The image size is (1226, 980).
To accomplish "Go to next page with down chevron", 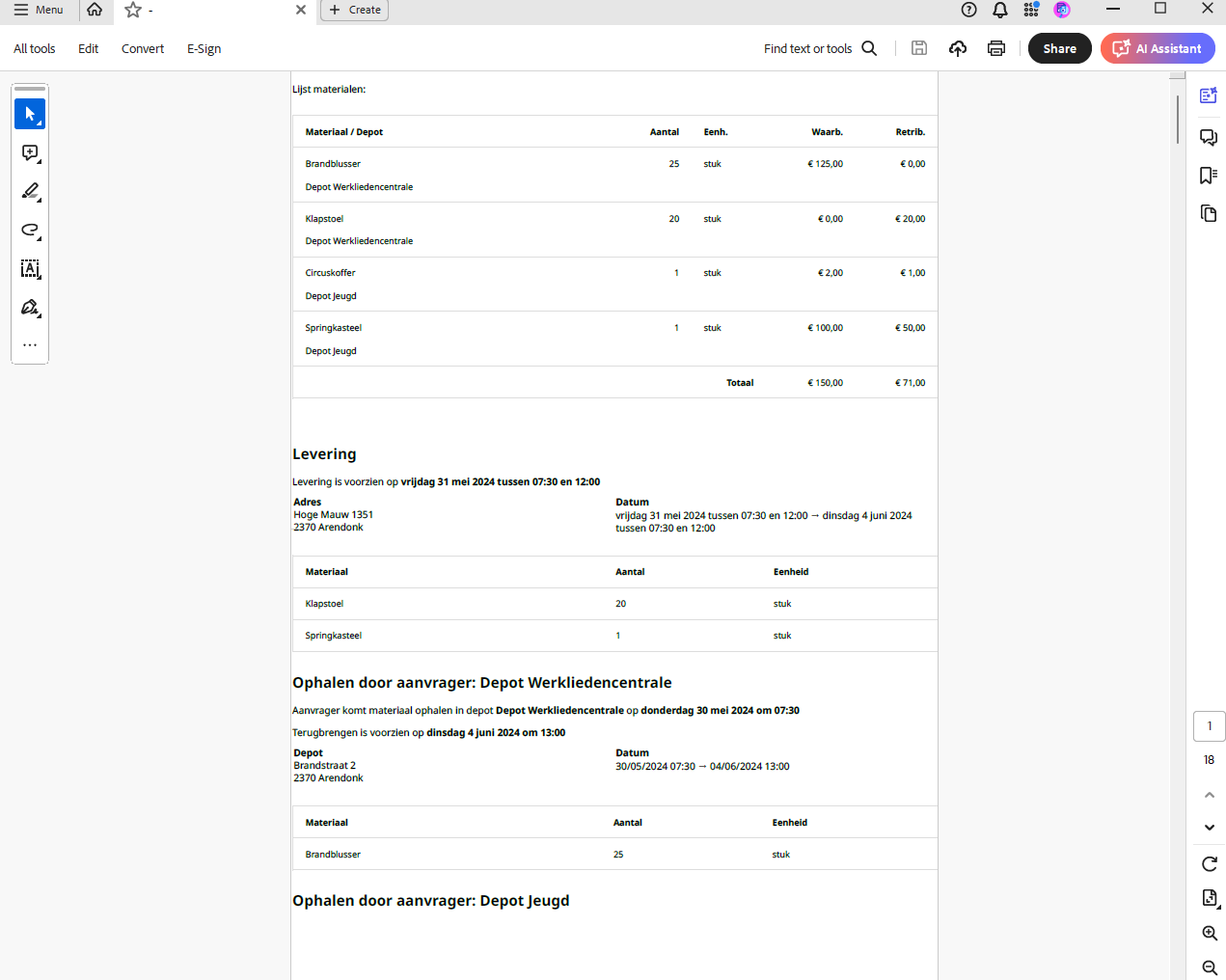I will point(1209,828).
